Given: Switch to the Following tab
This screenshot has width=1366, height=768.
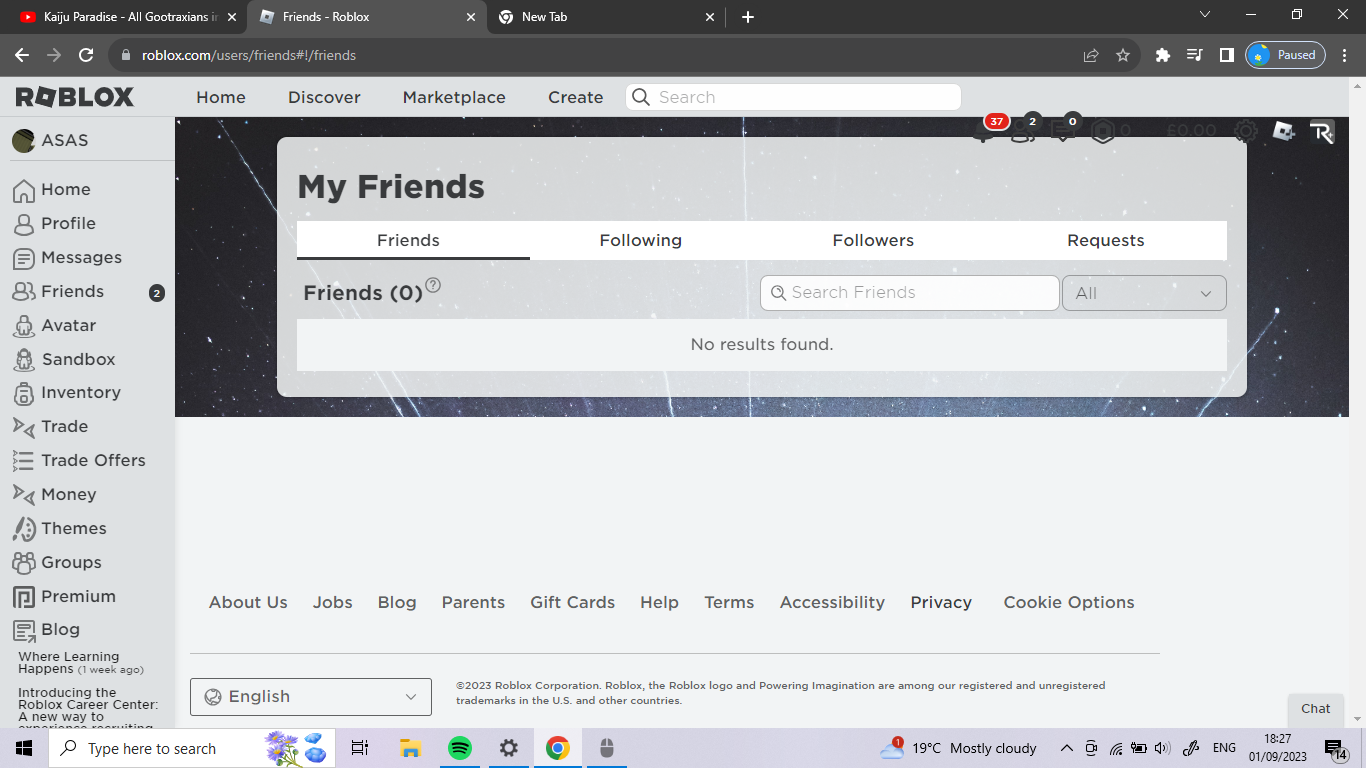Looking at the screenshot, I should coord(641,240).
